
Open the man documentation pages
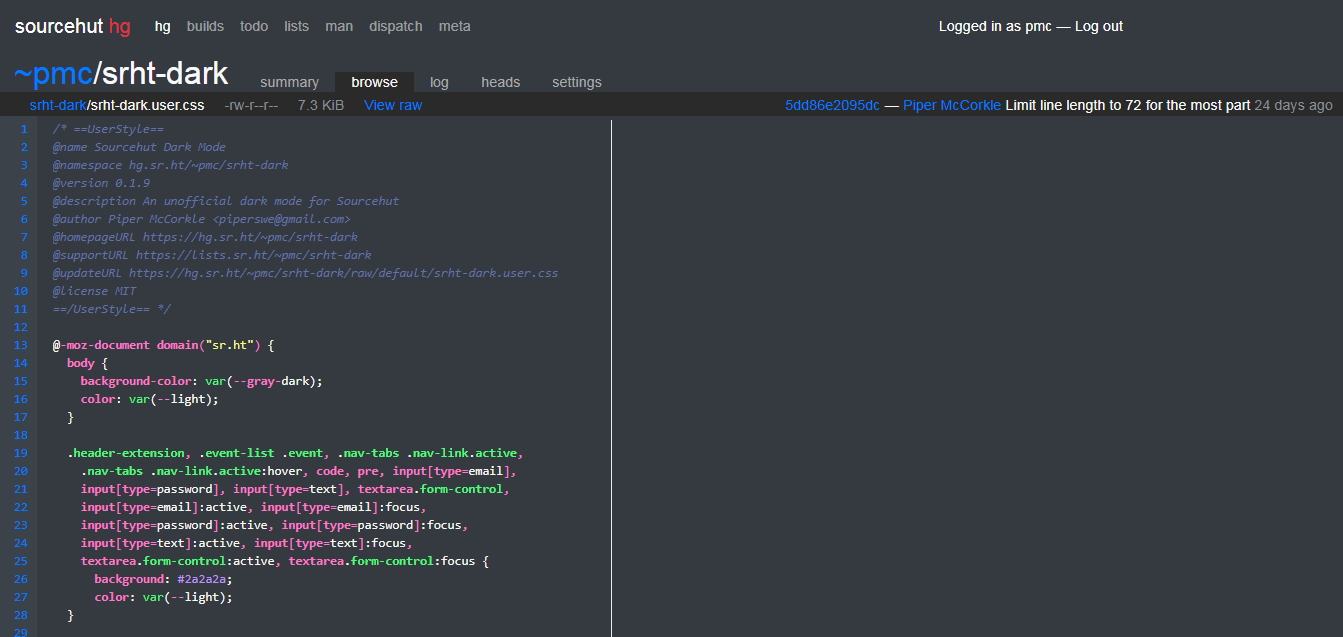(339, 26)
